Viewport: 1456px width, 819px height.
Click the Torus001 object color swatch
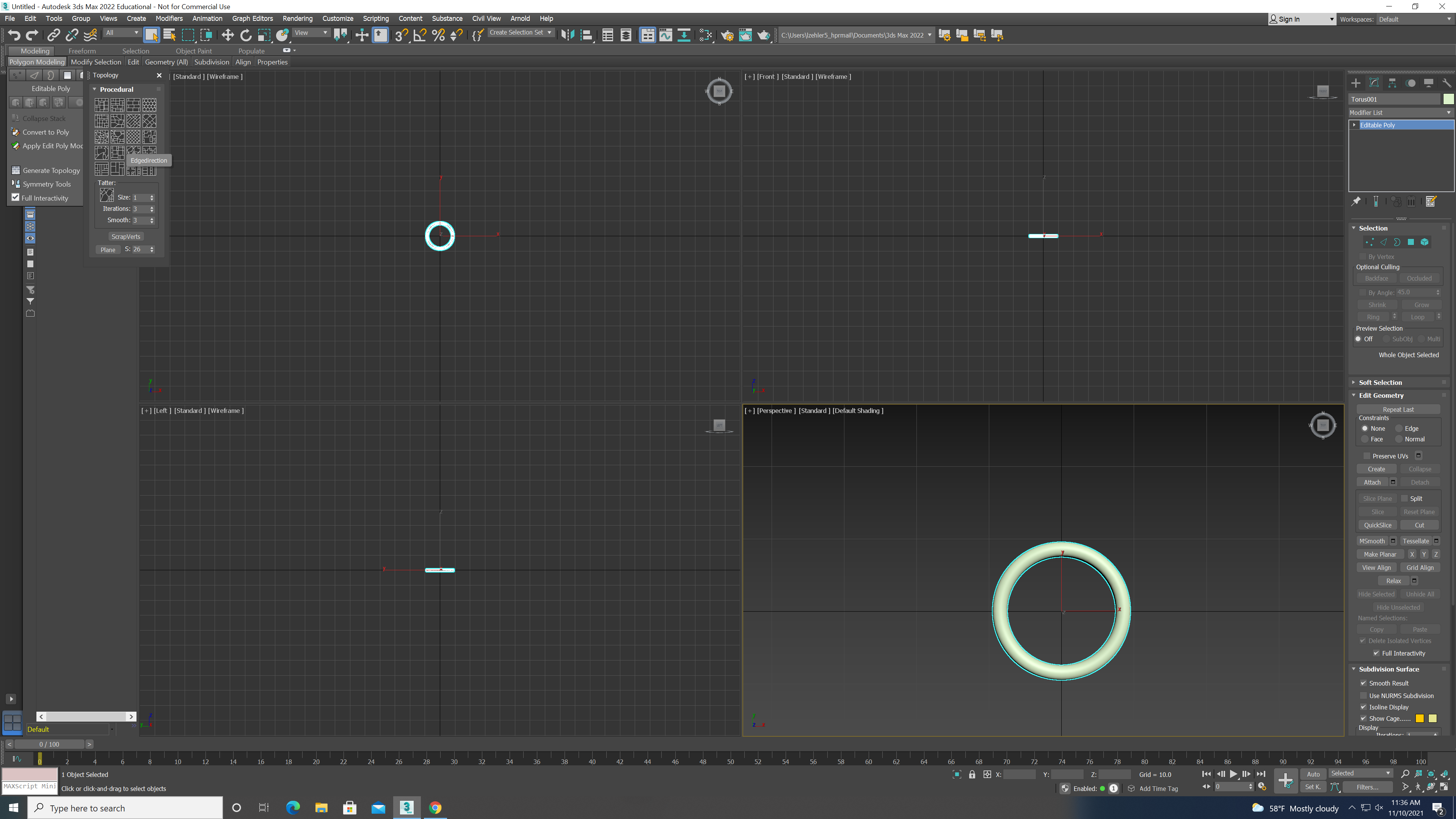click(x=1448, y=99)
